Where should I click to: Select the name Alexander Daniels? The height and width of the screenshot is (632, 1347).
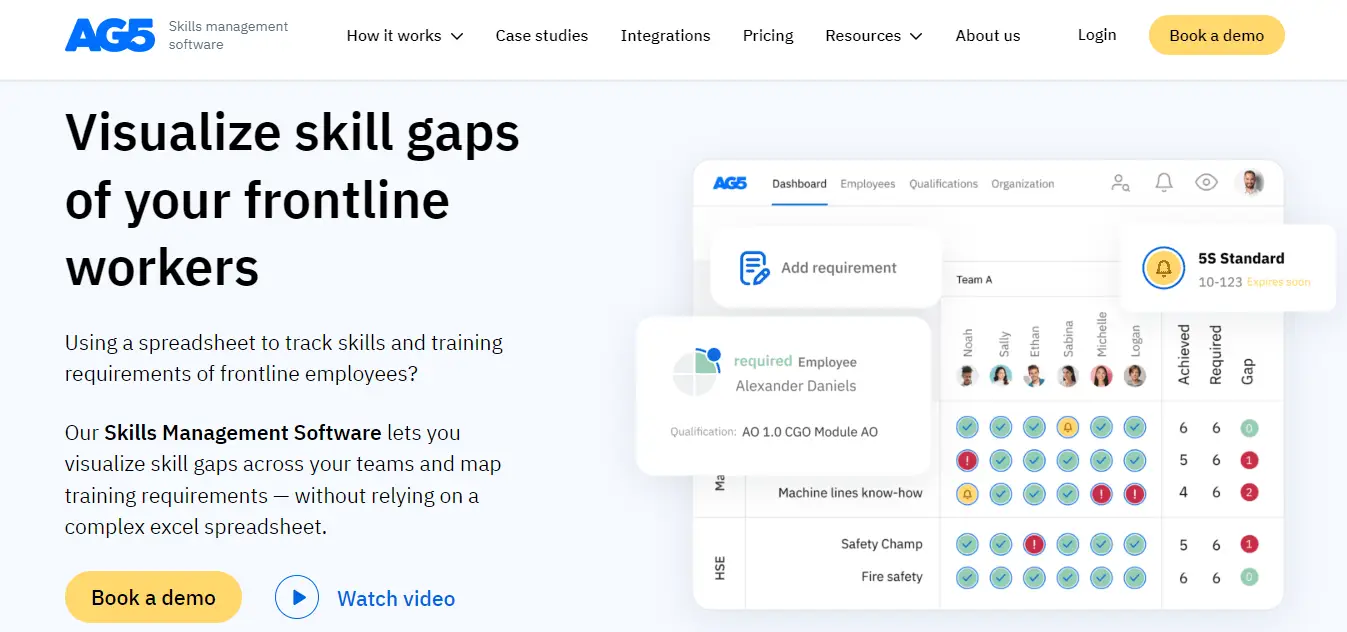point(796,386)
